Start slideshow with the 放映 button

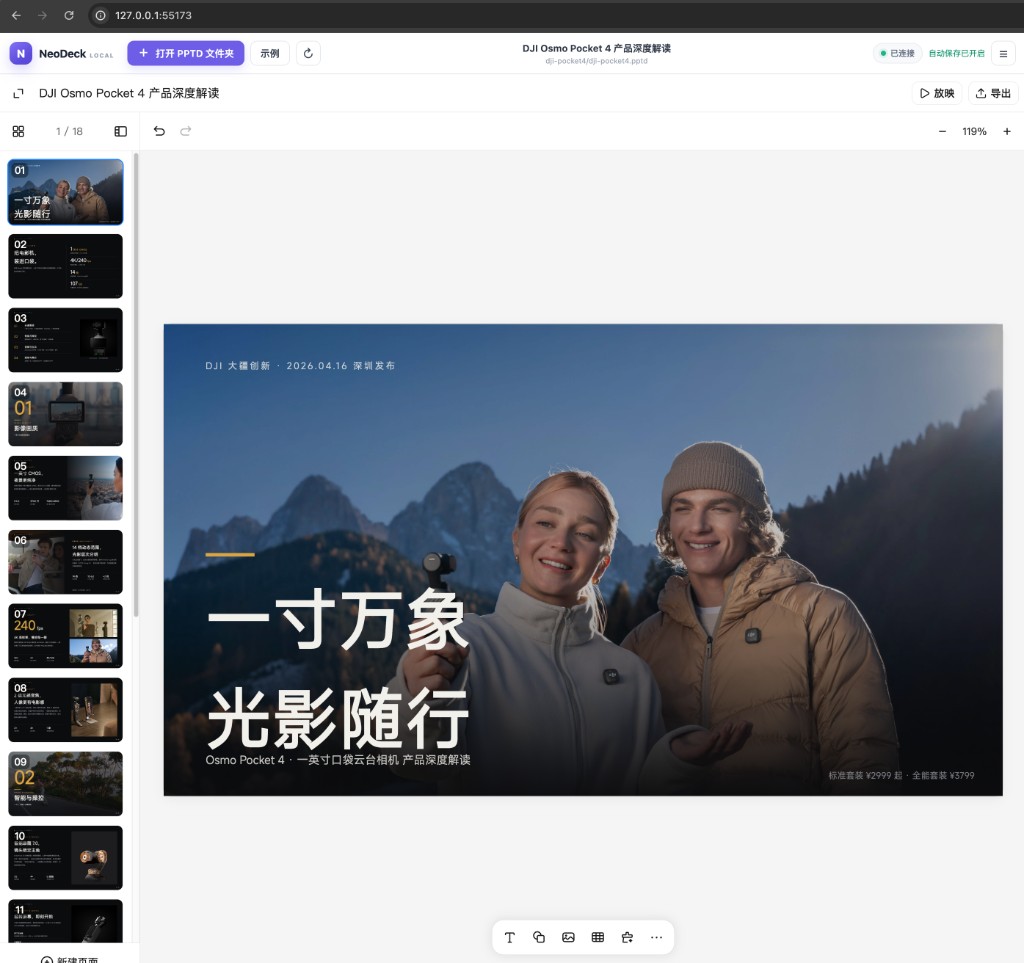click(937, 93)
